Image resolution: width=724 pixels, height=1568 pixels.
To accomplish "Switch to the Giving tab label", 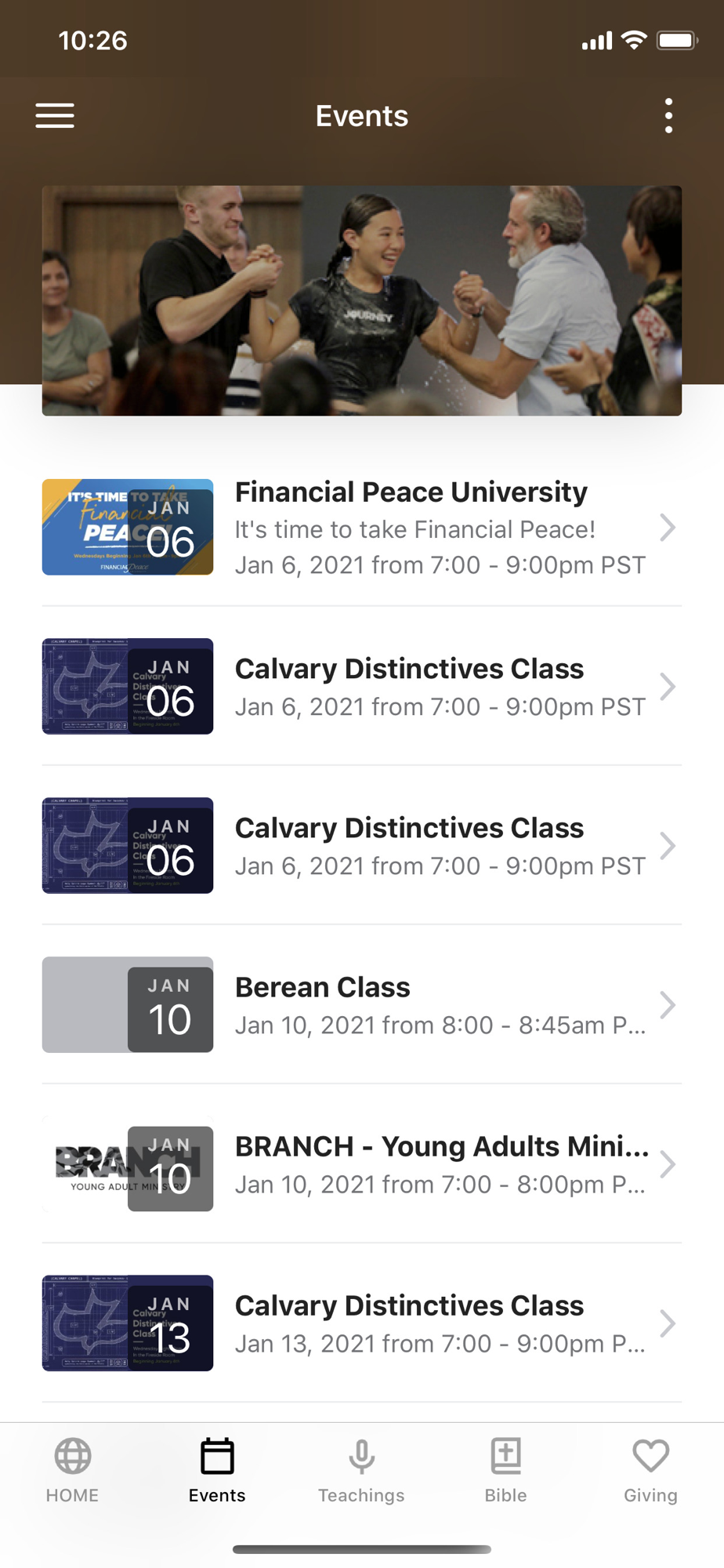I will coord(650,1495).
